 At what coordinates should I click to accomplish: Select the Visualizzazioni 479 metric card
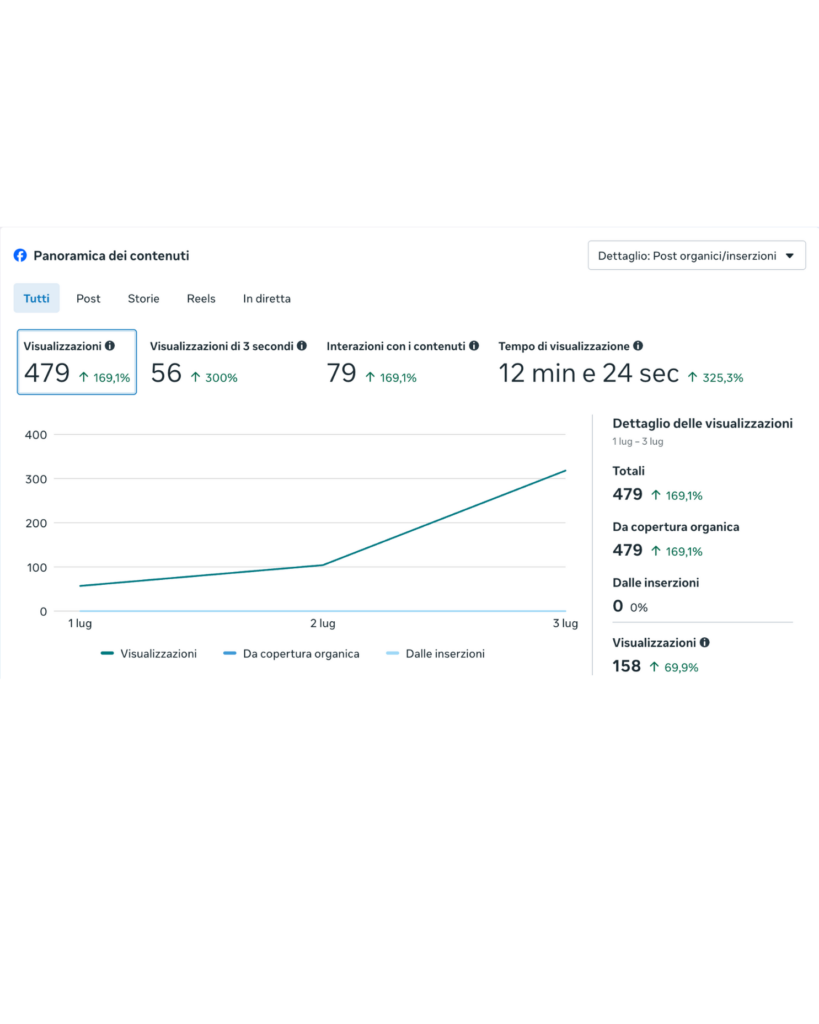click(x=77, y=362)
